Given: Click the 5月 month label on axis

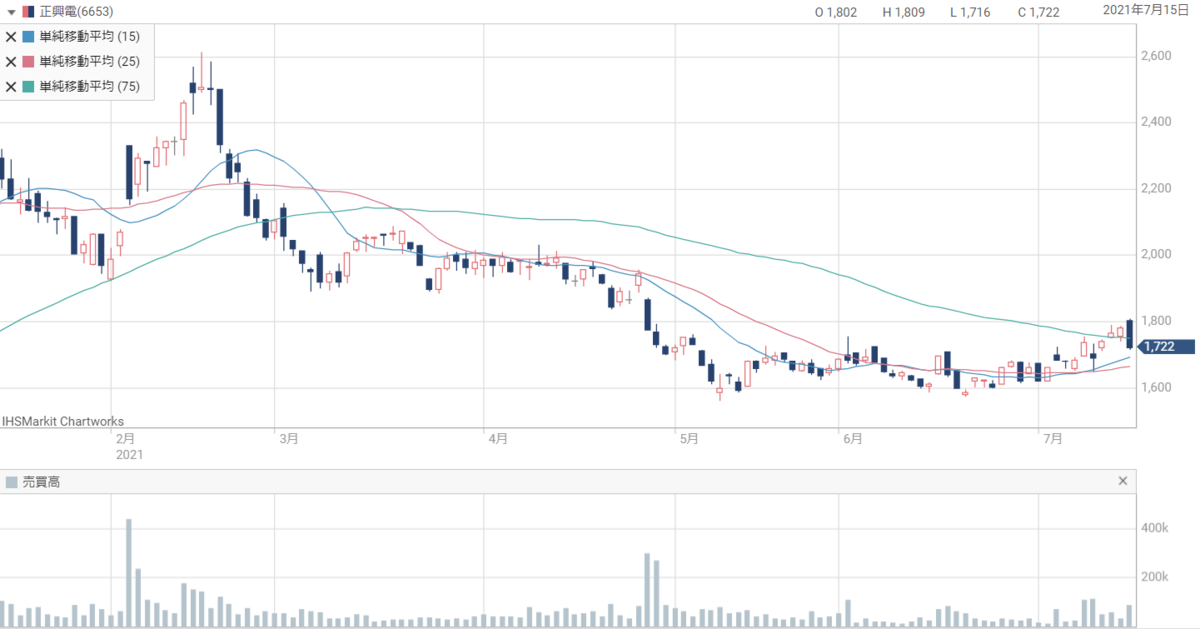Looking at the screenshot, I should 687,438.
